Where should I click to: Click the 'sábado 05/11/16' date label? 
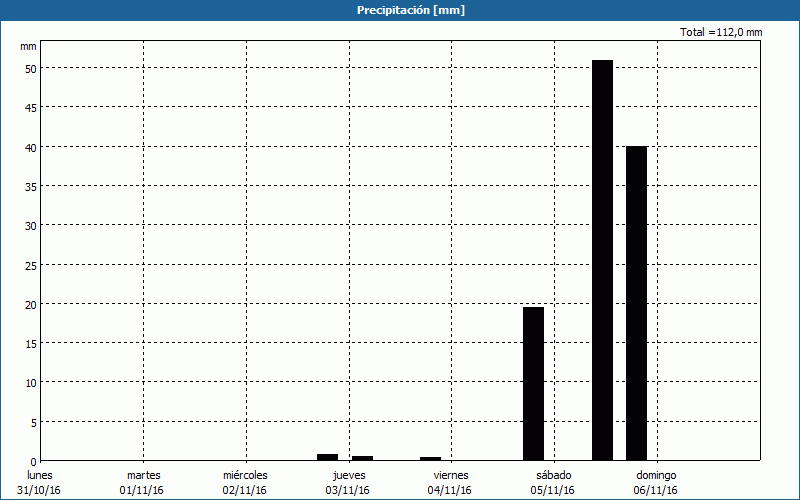click(553, 483)
